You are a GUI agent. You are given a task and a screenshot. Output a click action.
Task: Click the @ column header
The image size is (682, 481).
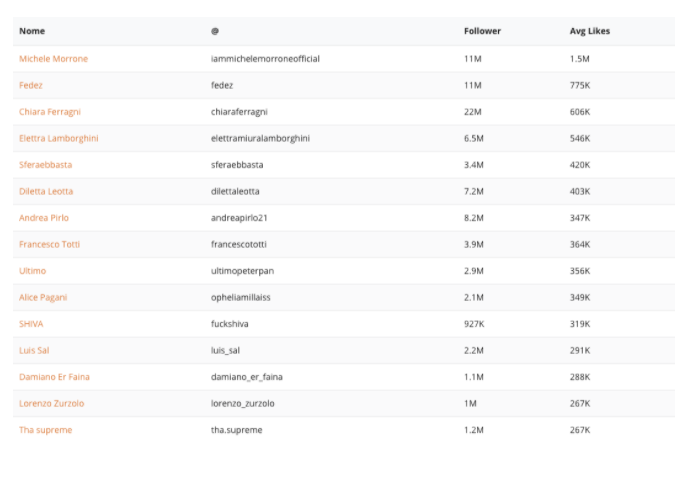coord(215,31)
